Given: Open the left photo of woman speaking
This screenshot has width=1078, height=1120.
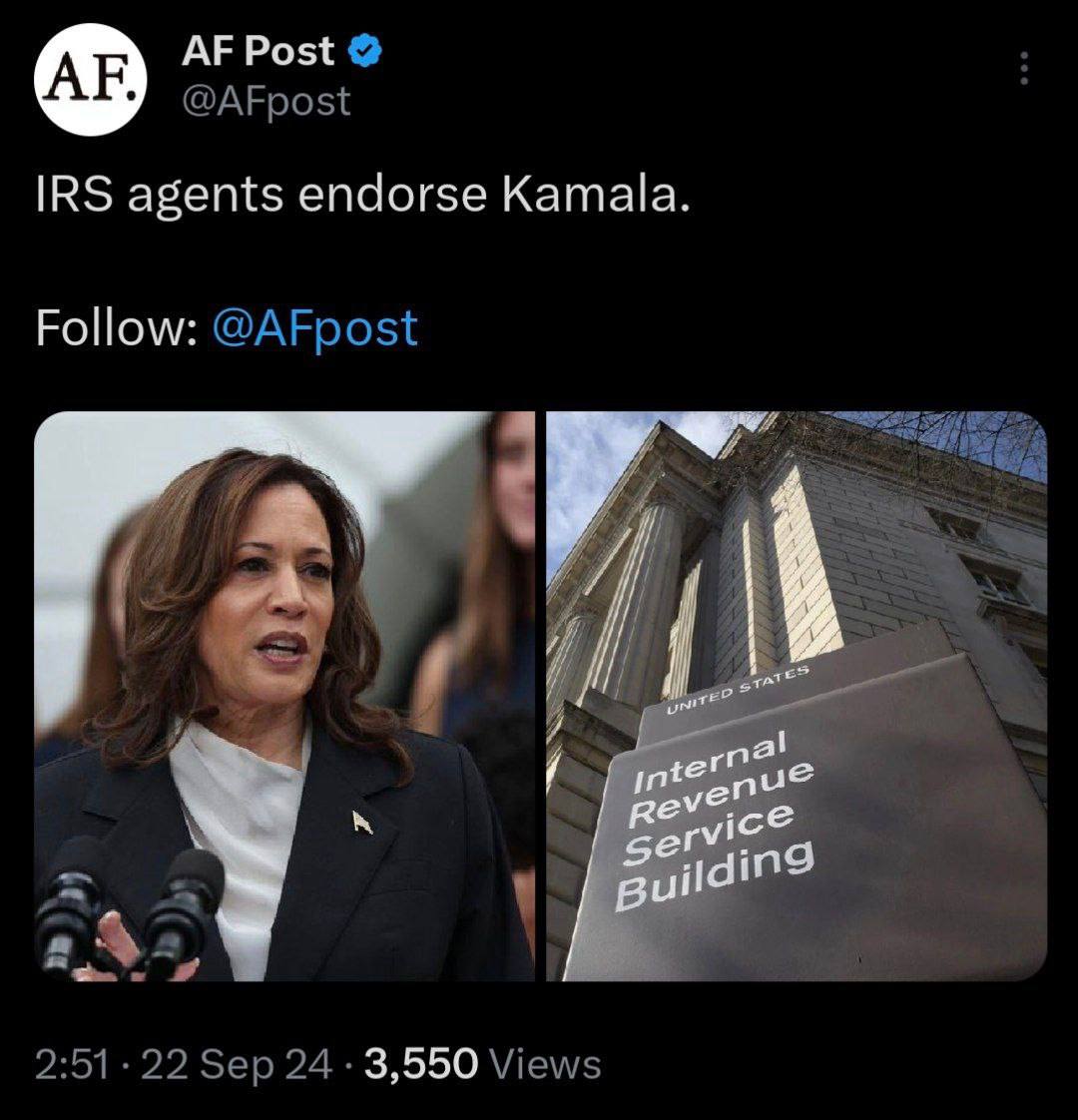Looking at the screenshot, I should coord(284,696).
